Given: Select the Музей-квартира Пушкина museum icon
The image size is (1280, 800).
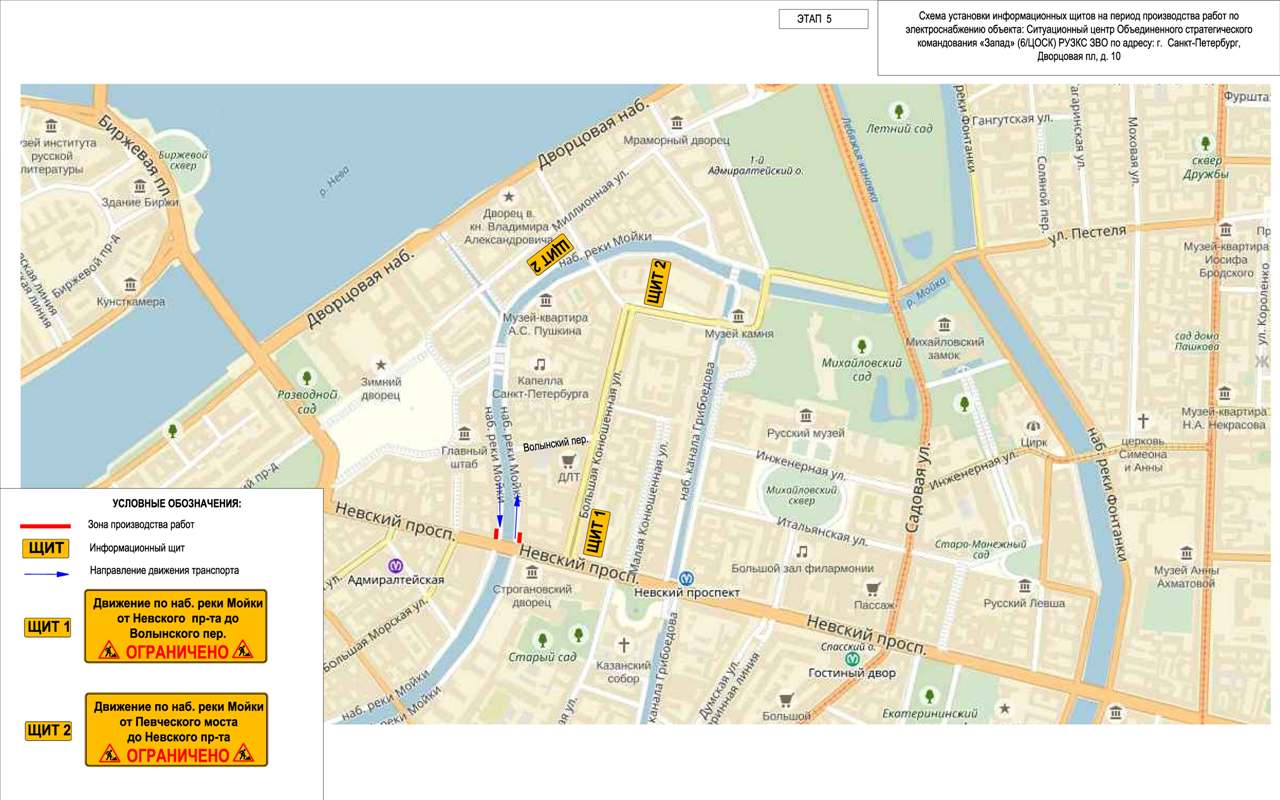Looking at the screenshot, I should [545, 300].
